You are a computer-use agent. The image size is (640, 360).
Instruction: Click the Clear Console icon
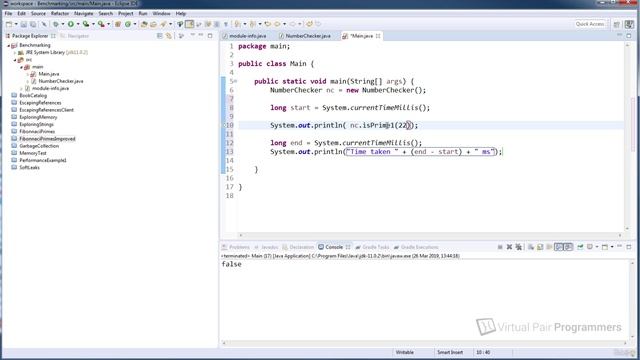tap(531, 247)
